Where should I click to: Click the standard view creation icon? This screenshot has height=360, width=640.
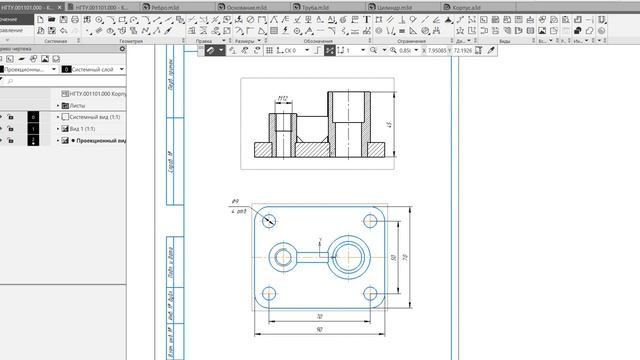tap(484, 20)
